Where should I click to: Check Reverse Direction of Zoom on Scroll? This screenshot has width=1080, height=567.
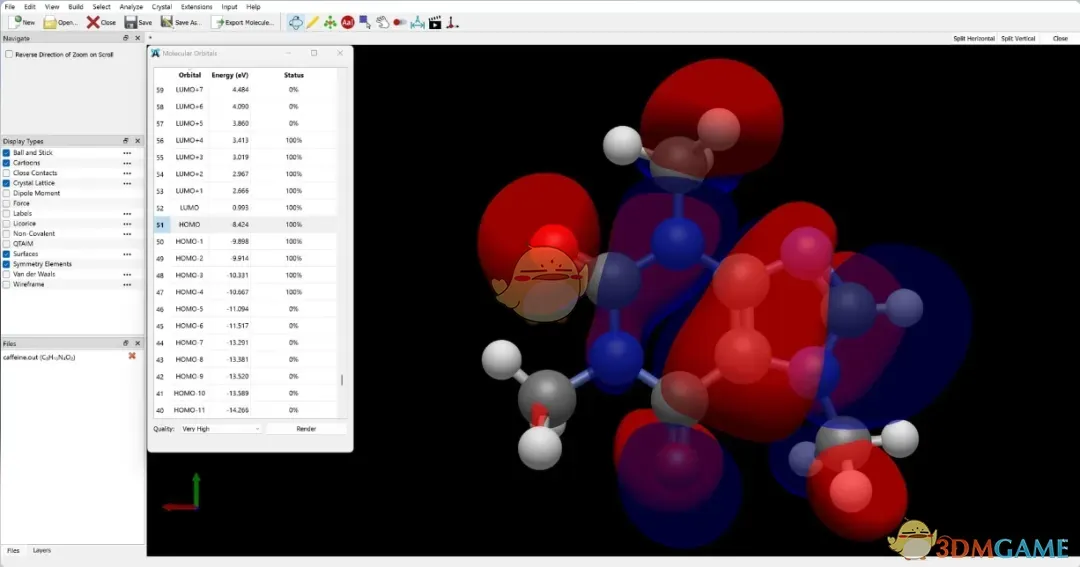tap(9, 54)
